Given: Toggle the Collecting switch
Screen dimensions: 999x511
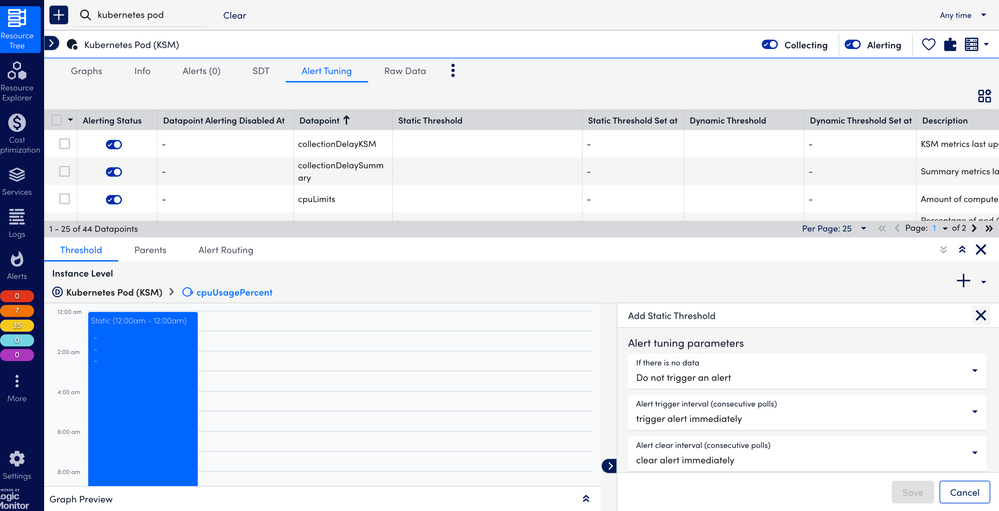Looking at the screenshot, I should [x=770, y=45].
